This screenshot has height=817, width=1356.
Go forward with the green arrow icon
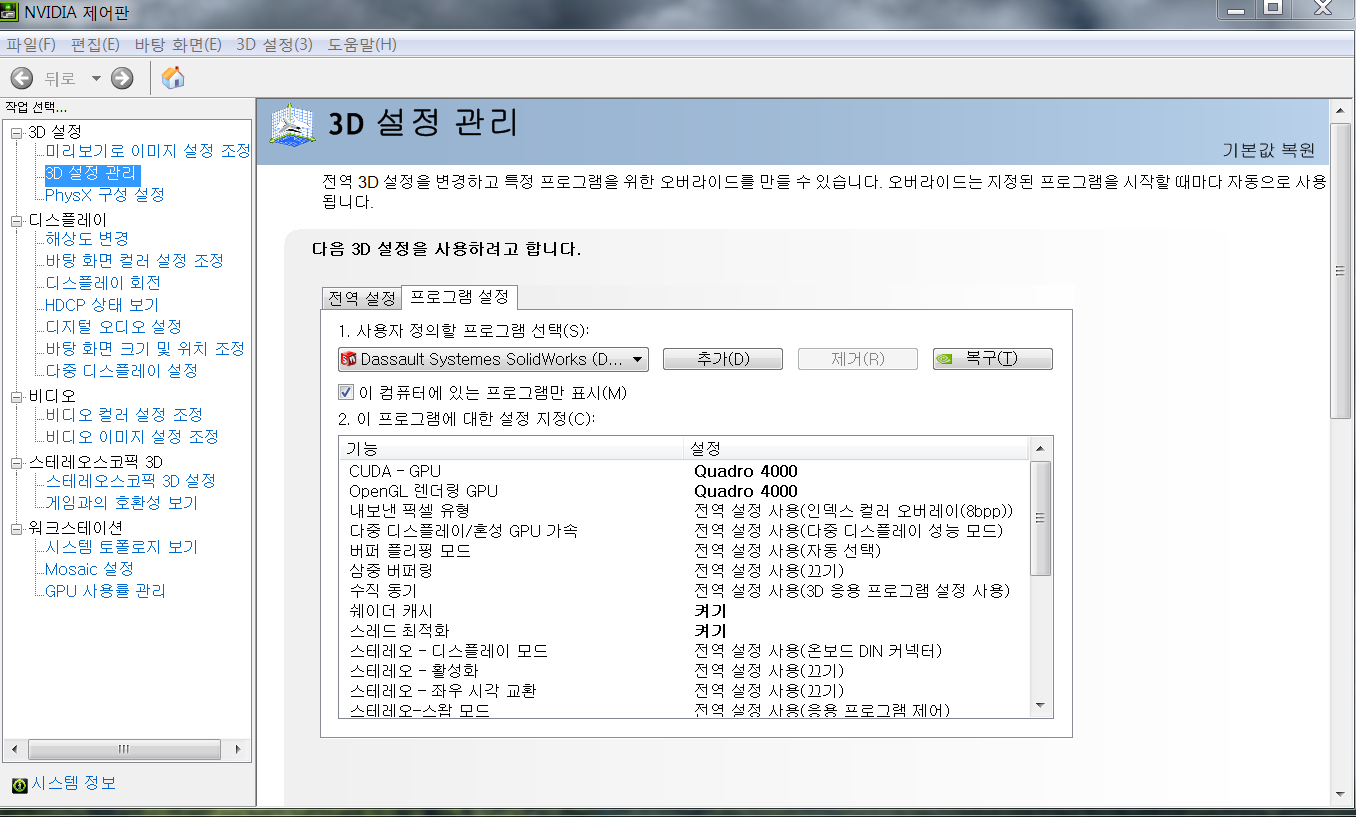coord(122,78)
